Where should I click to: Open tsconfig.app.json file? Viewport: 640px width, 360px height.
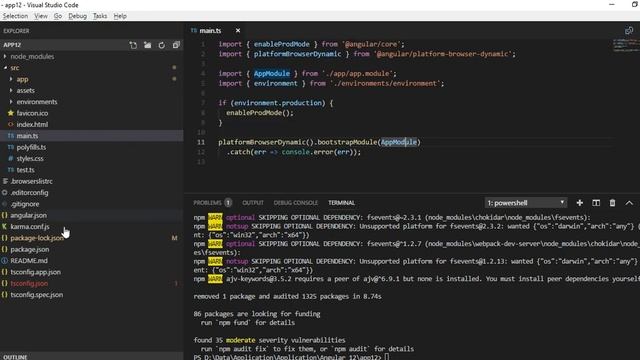pyautogui.click(x=36, y=272)
